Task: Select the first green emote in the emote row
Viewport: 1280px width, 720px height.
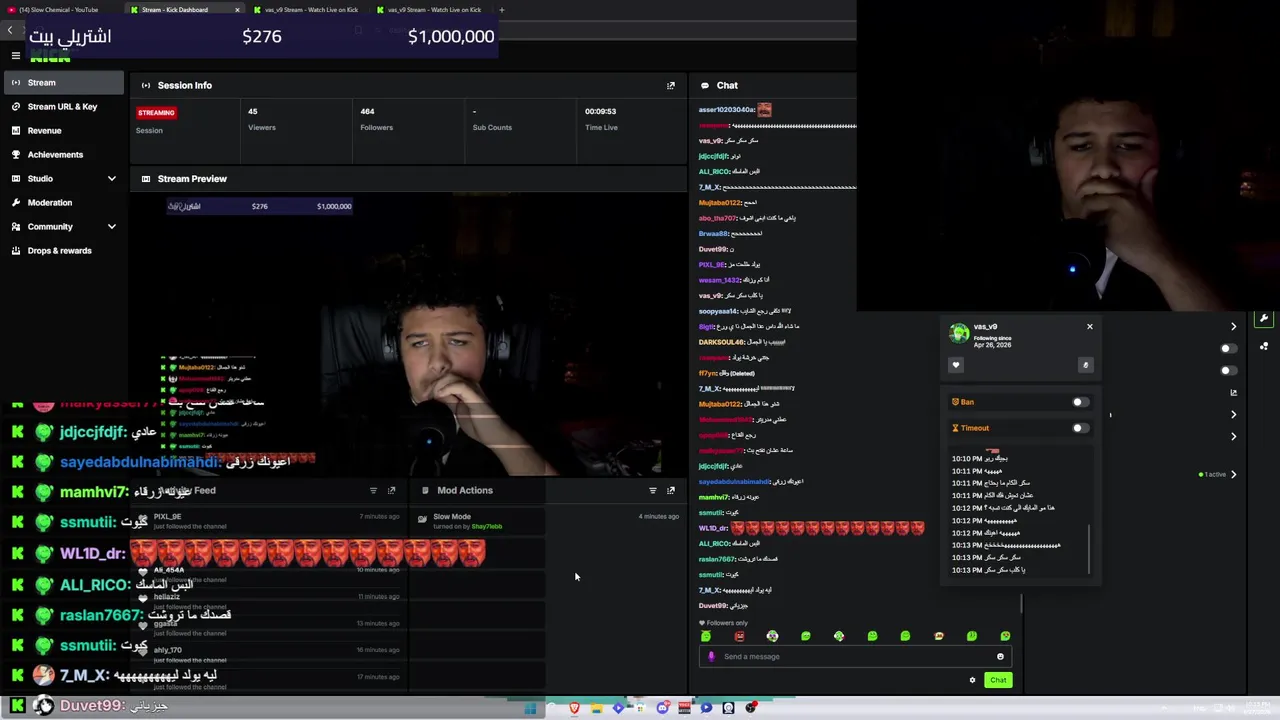Action: [706, 636]
